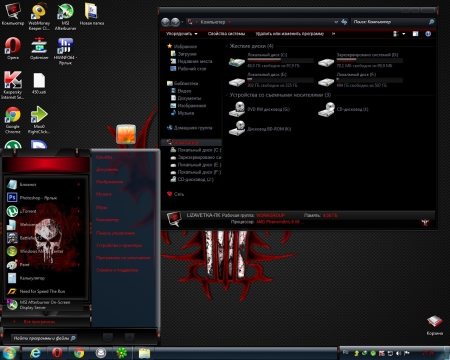
Task: Launch Kaspersky Internet Security desktop icon
Action: pos(13,85)
